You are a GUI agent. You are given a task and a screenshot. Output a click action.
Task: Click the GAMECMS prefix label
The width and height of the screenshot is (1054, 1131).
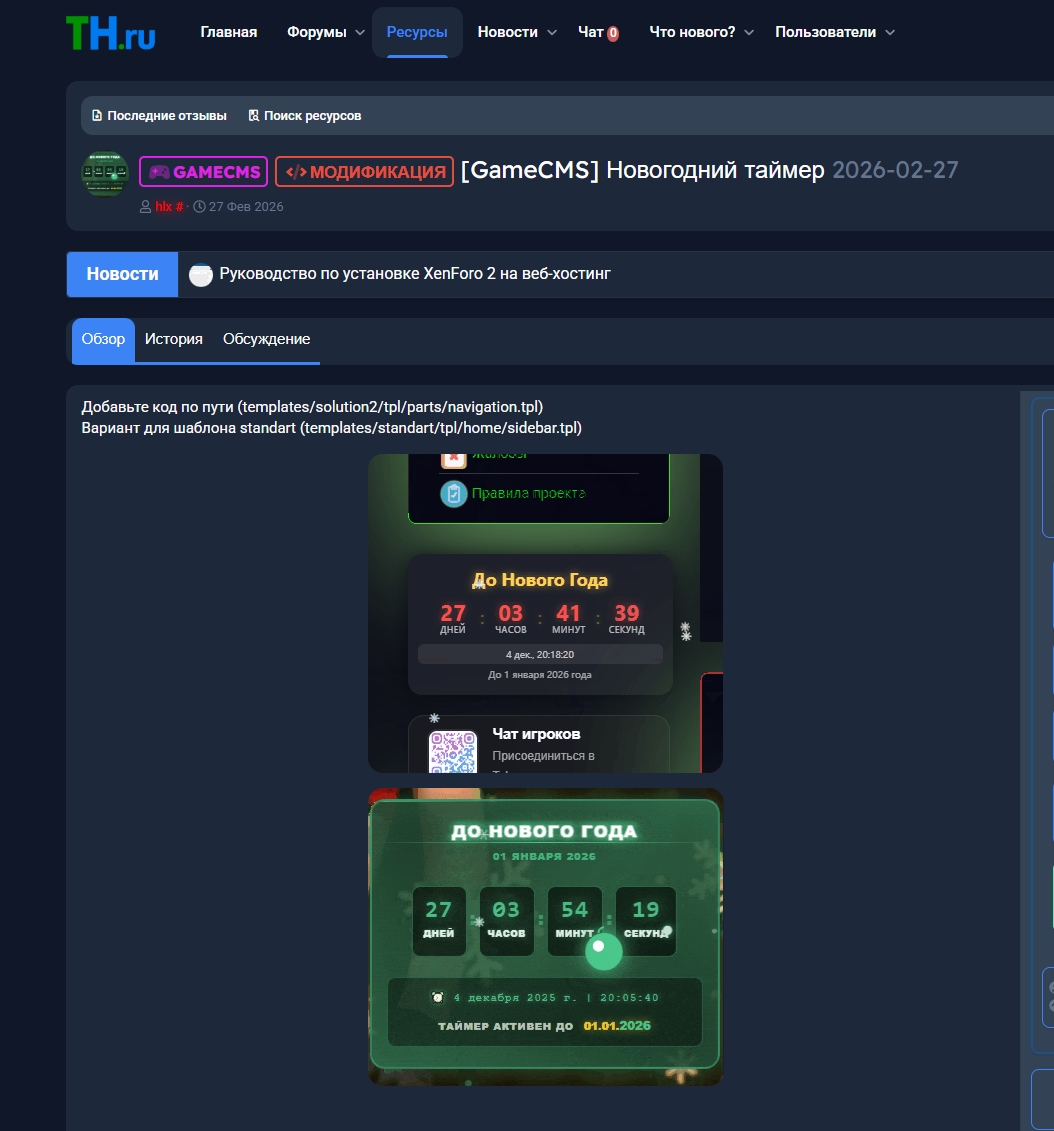(x=203, y=172)
